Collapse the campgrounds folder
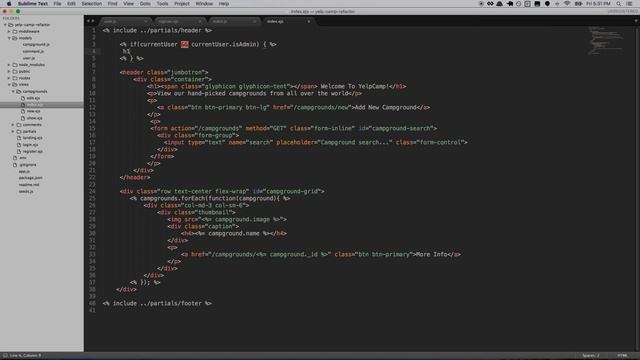Image resolution: width=640 pixels, height=360 pixels. click(13, 91)
